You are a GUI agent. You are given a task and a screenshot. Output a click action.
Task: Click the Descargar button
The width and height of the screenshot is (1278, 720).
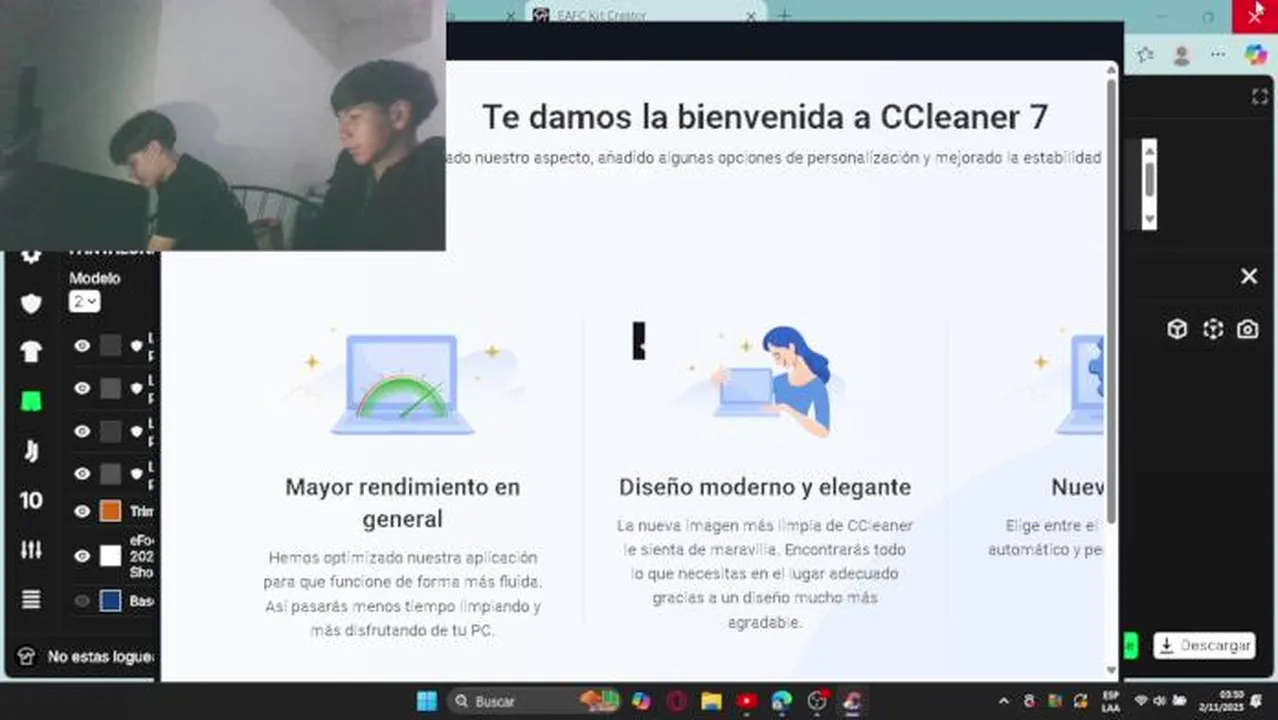click(1204, 645)
